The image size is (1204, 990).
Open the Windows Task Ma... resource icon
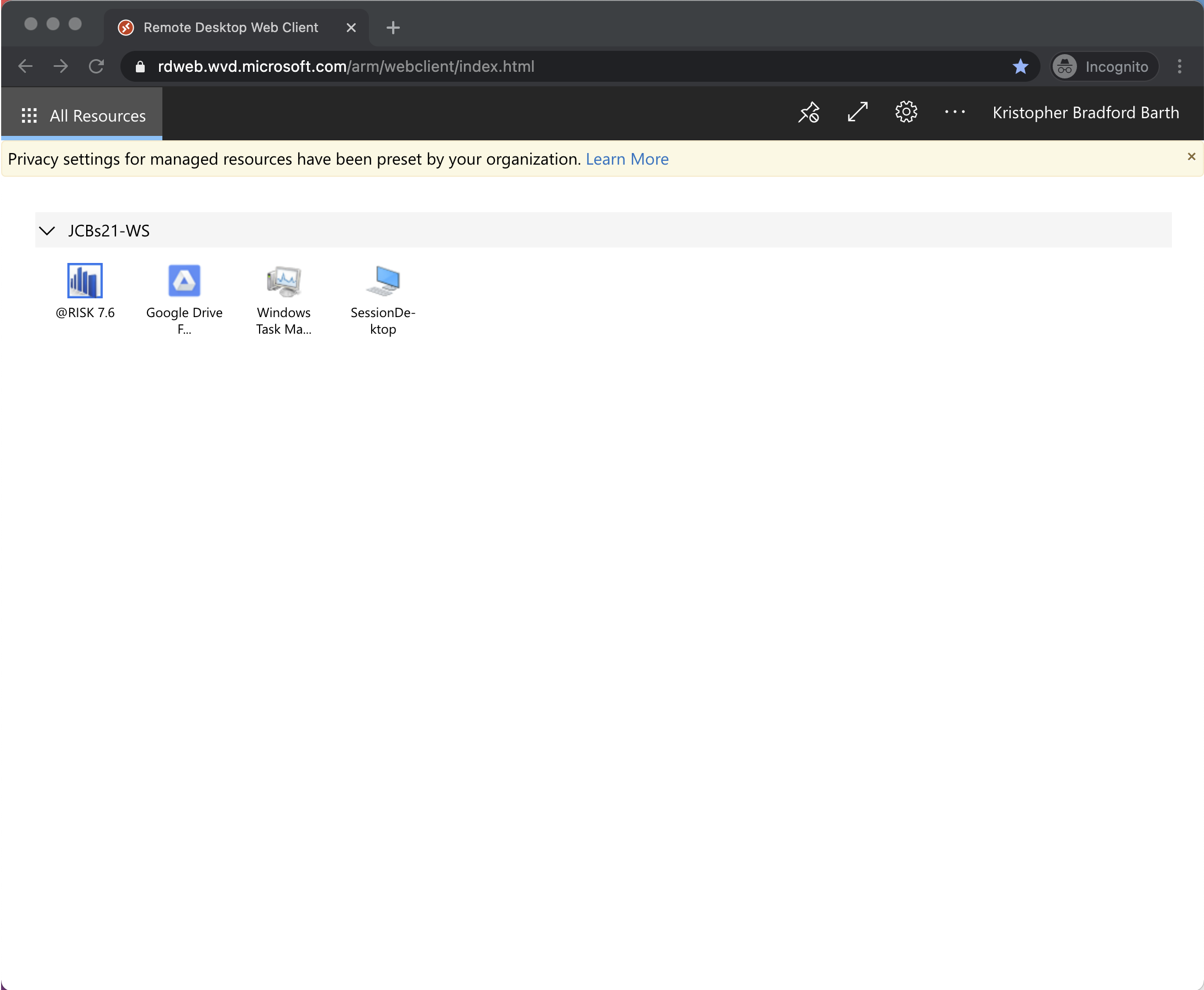(x=283, y=281)
